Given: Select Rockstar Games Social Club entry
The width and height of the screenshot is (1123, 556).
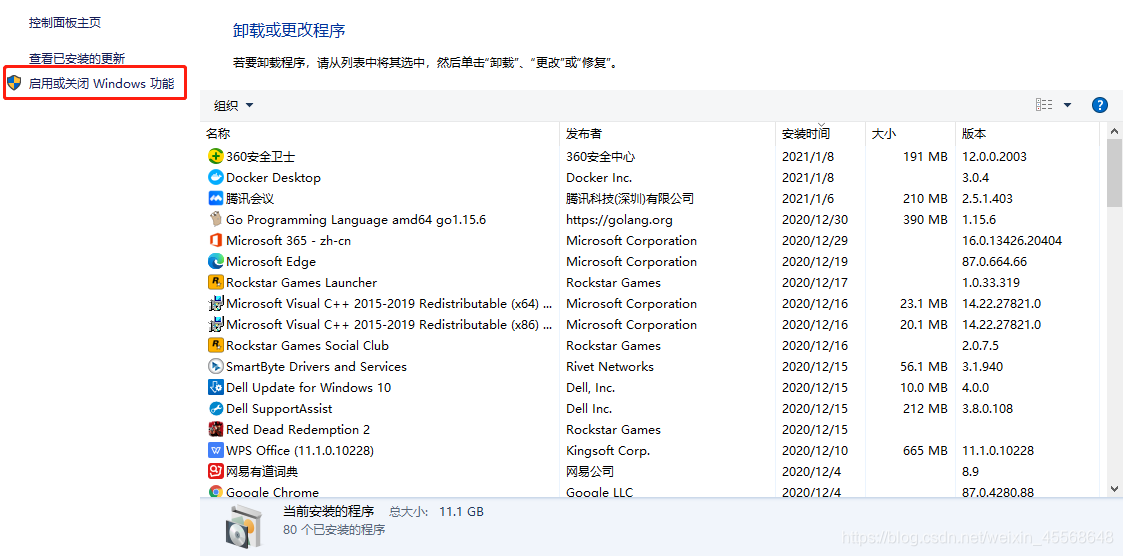Looking at the screenshot, I should click(x=307, y=345).
